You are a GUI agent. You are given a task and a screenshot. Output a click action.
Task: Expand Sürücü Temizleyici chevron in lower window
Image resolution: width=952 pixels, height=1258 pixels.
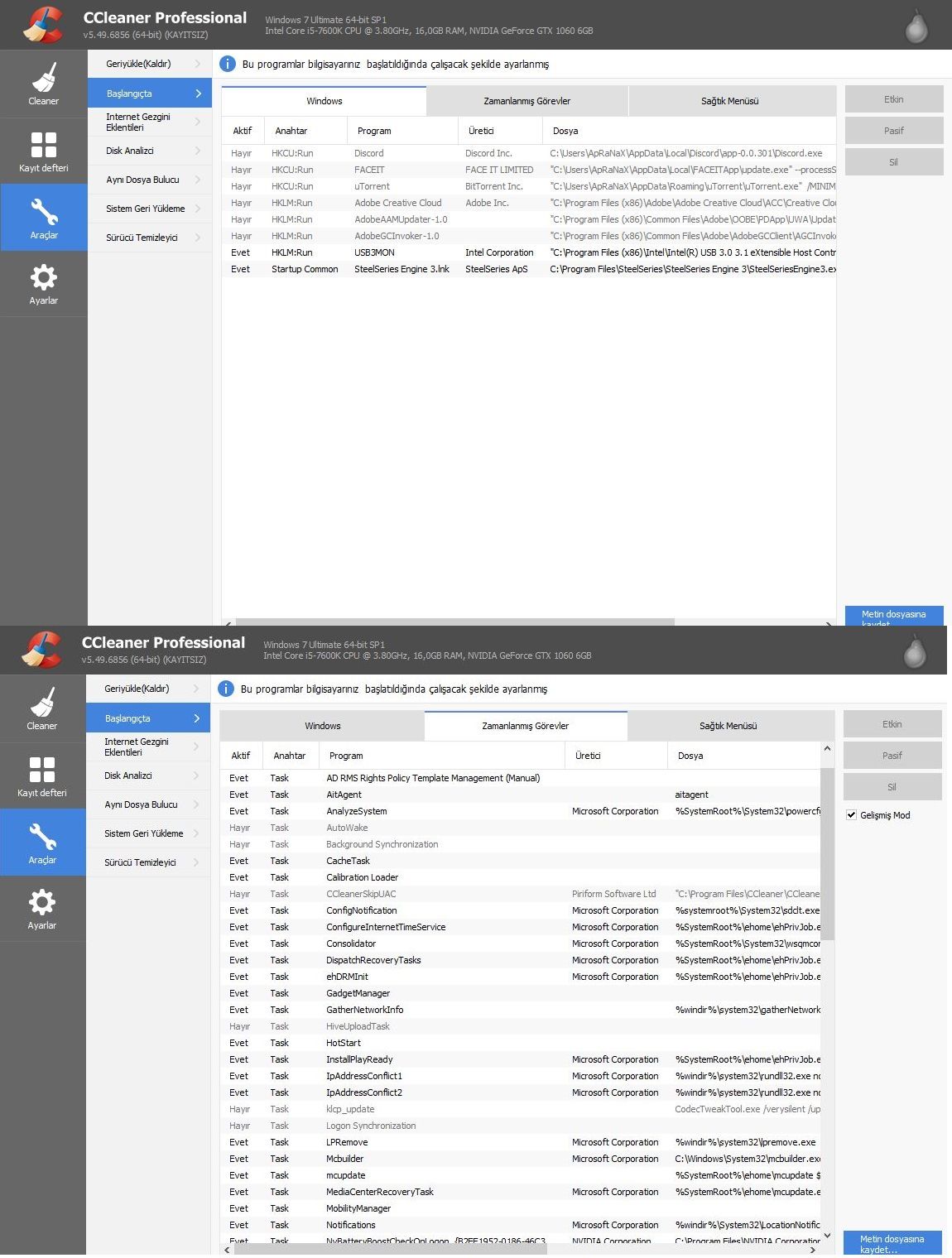195,862
